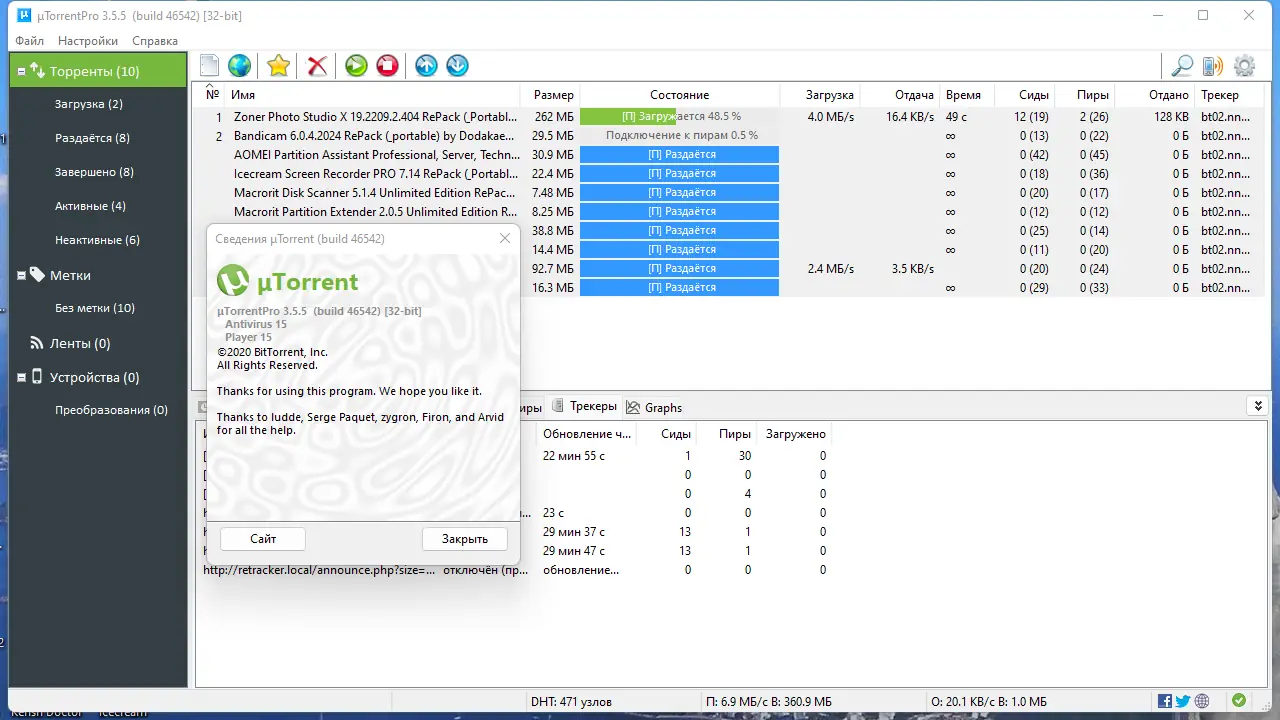Select the retracker.local announce tracker row
Screen dimensions: 1280x720
515,570
